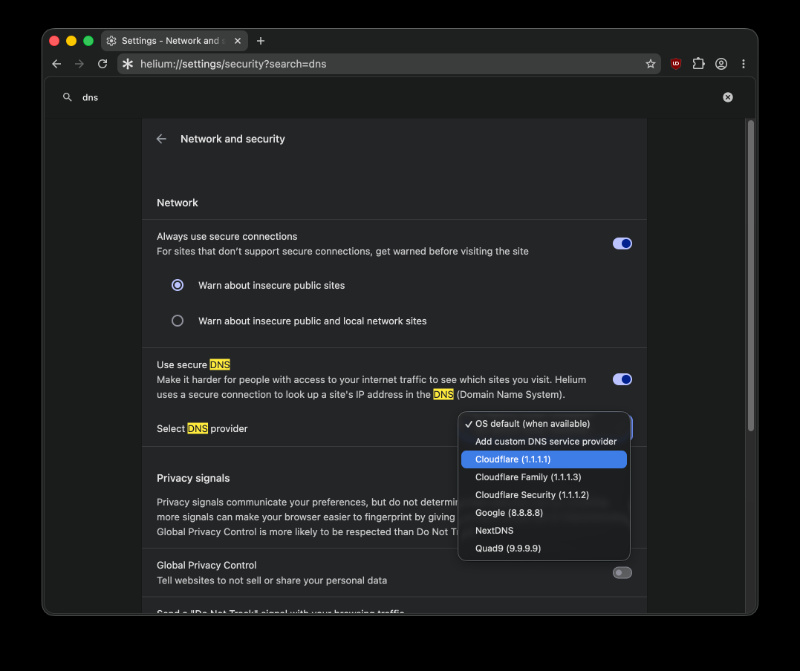Close the Settings tab
The width and height of the screenshot is (800, 671).
click(237, 41)
